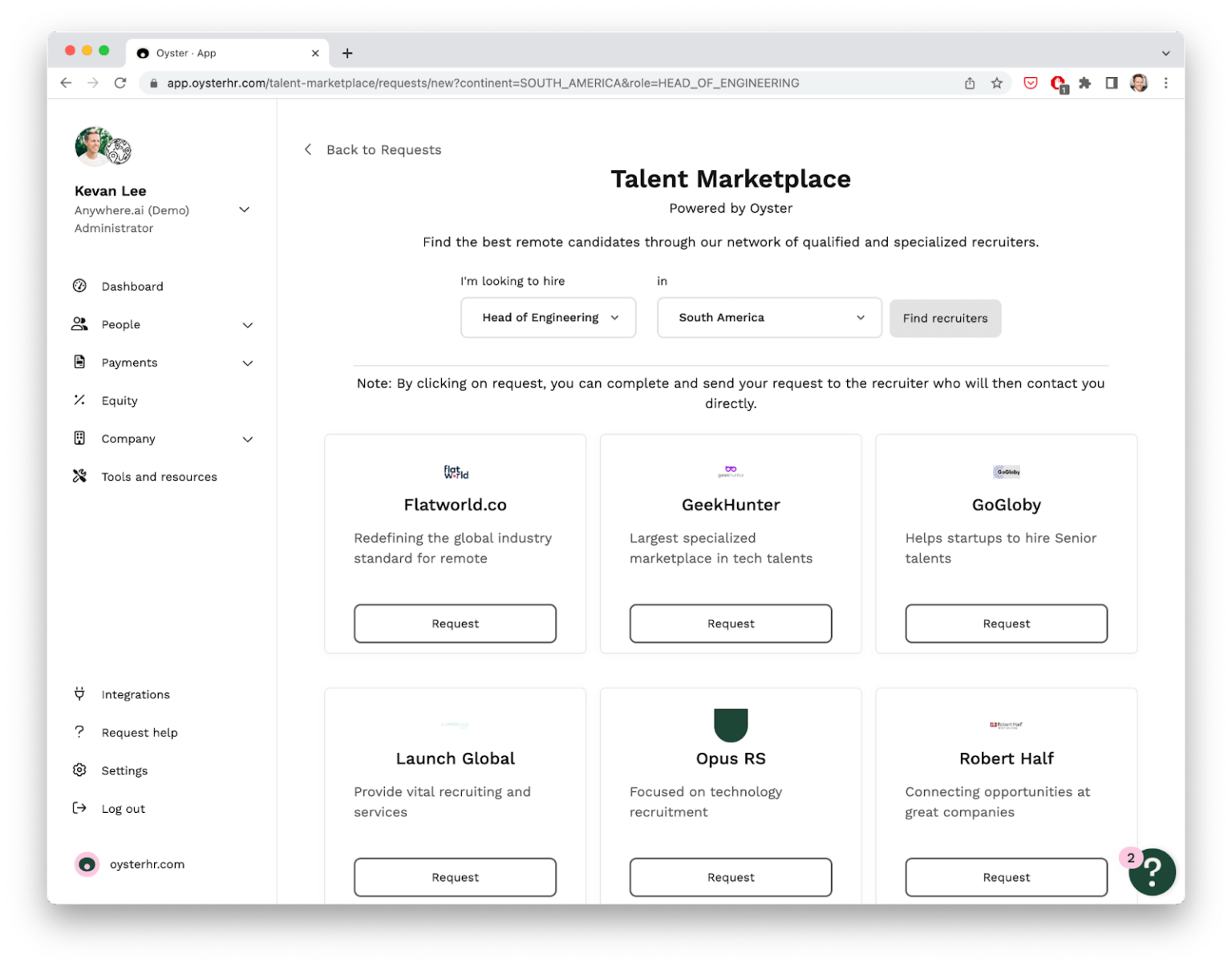This screenshot has height=967, width=1232.
Task: Click the Find recruiters button
Action: (x=945, y=319)
